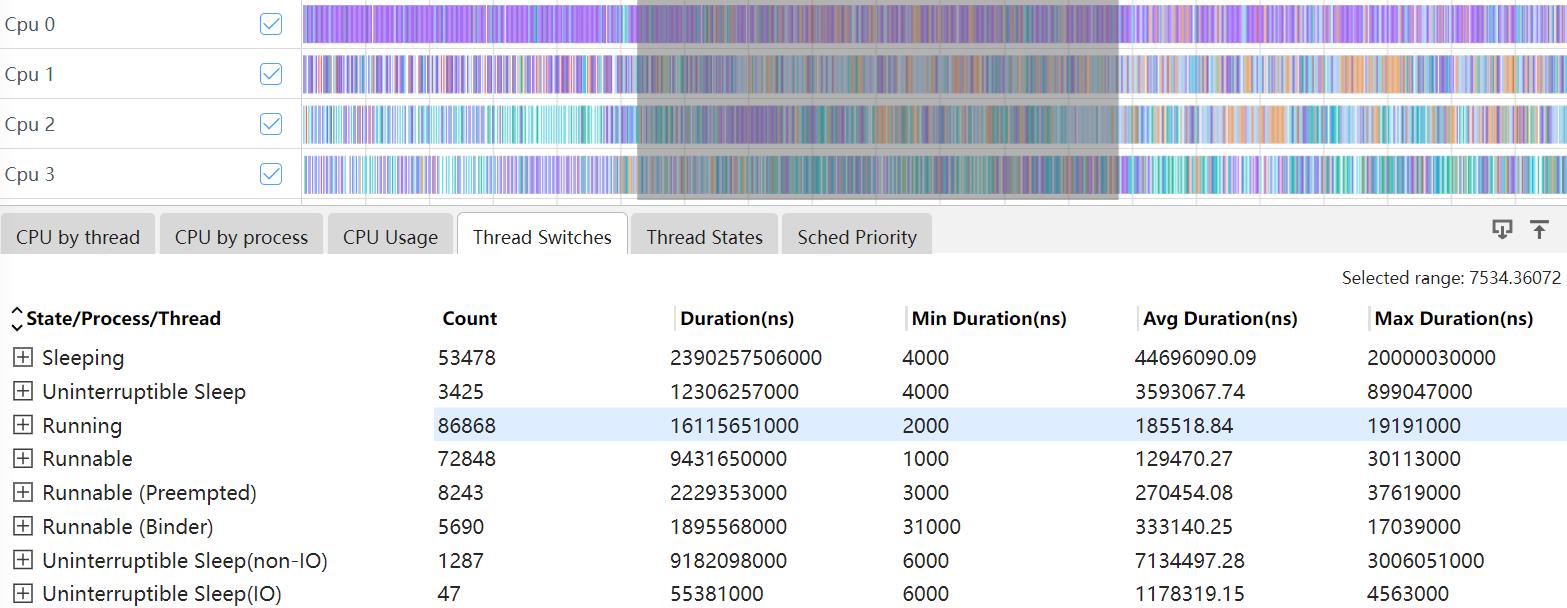Disable the Cpu 3 checkbox

271,174
